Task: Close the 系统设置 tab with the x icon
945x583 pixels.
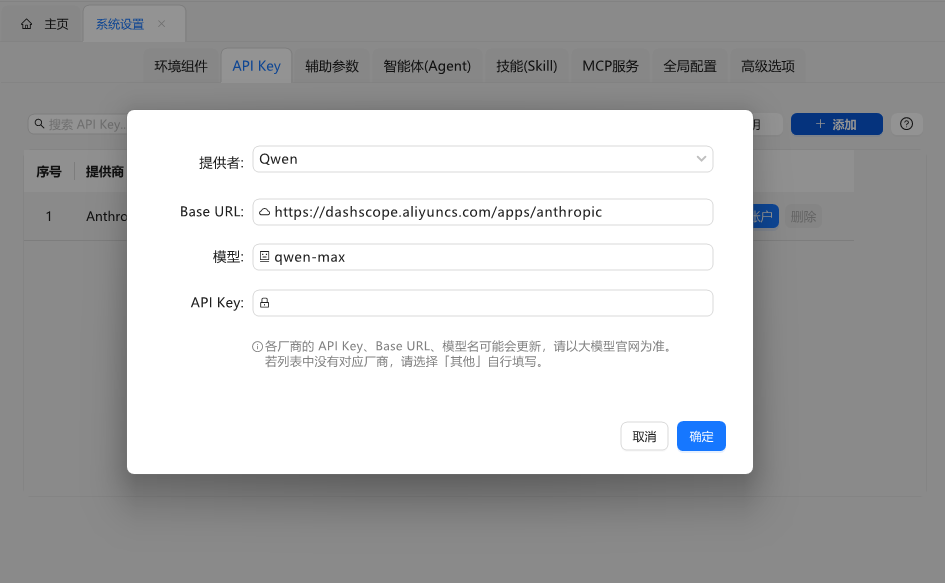Action: point(162,24)
